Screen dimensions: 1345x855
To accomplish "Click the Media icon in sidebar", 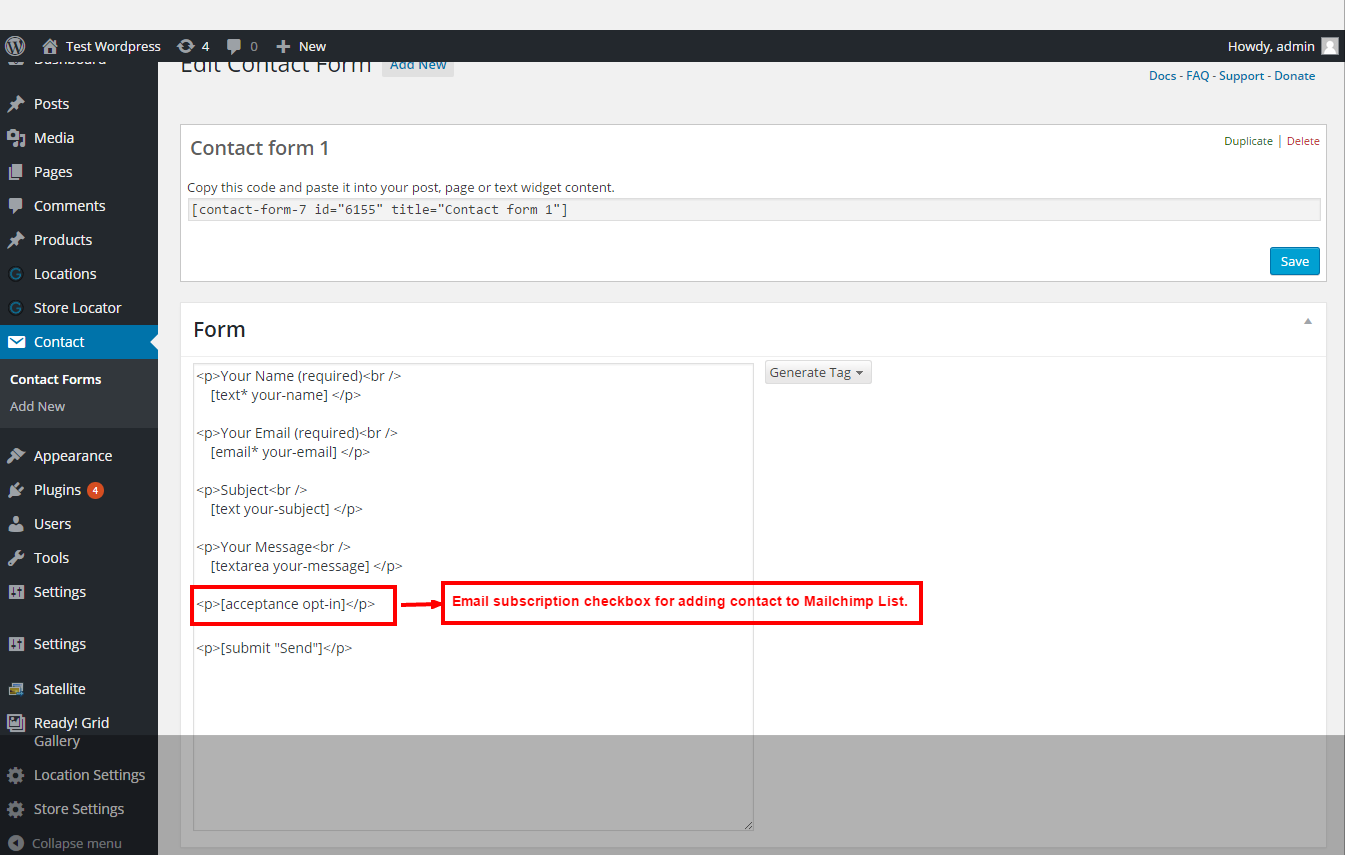I will 16,138.
